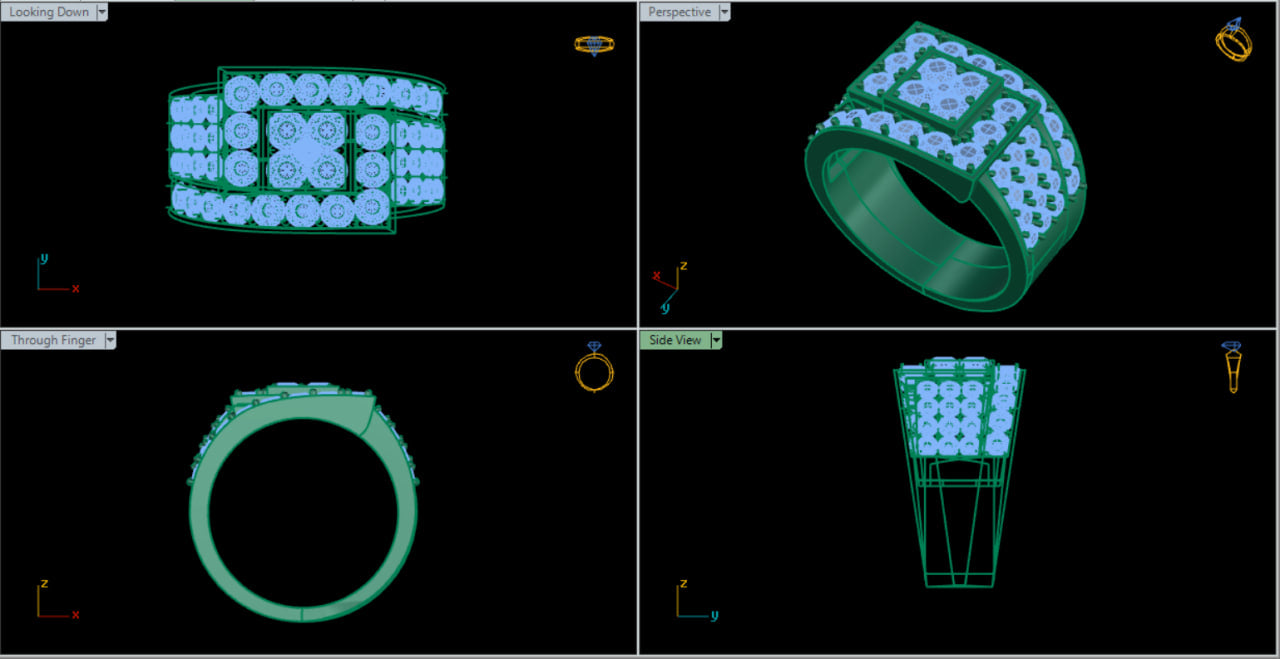Select the ring profile icon in Through Finger viewport
The width and height of the screenshot is (1280, 659).
tap(594, 371)
